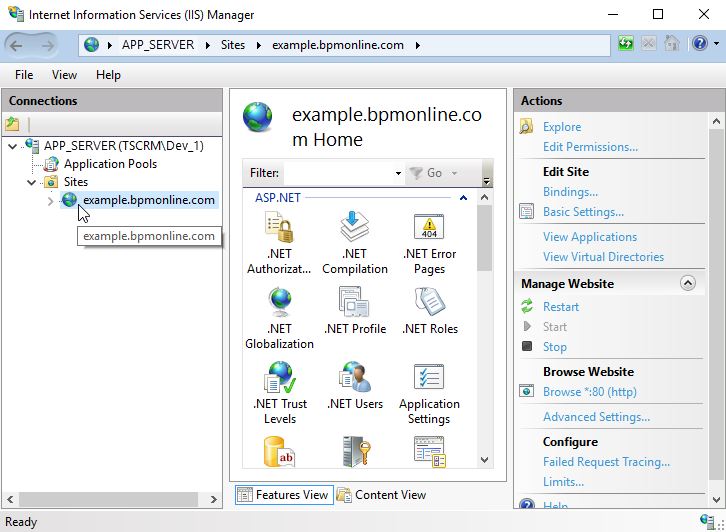Screen dimensions: 726x532
Task: Click the Browse website globe icon
Action: pyautogui.click(x=526, y=391)
